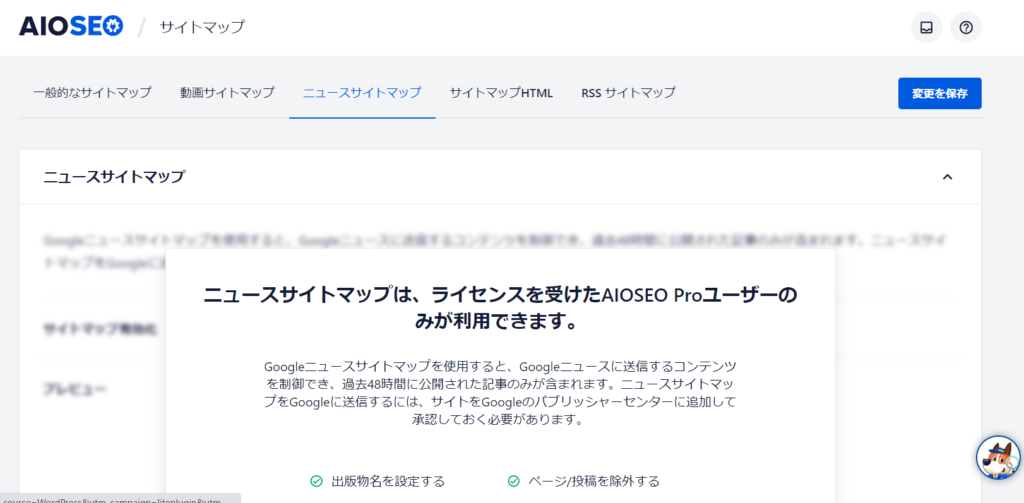Click the Googleニュースサイトマップ description paragraph
Viewport: 1024px width, 503px height.
[500, 393]
